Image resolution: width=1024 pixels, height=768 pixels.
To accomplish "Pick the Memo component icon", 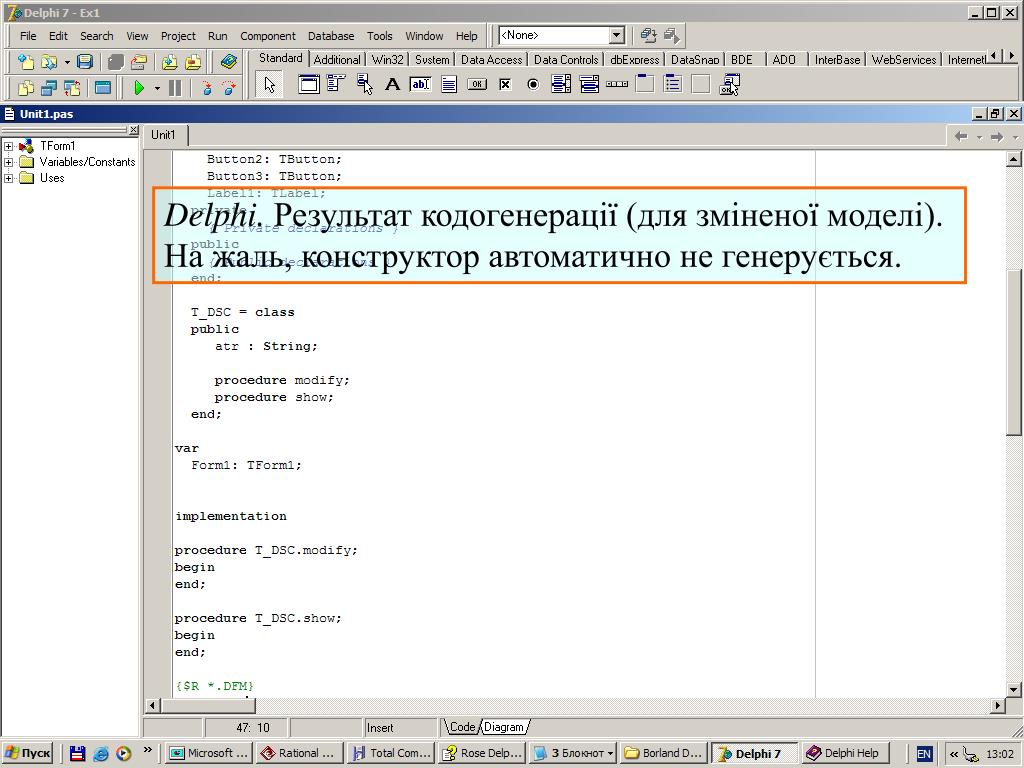I will pyautogui.click(x=449, y=84).
